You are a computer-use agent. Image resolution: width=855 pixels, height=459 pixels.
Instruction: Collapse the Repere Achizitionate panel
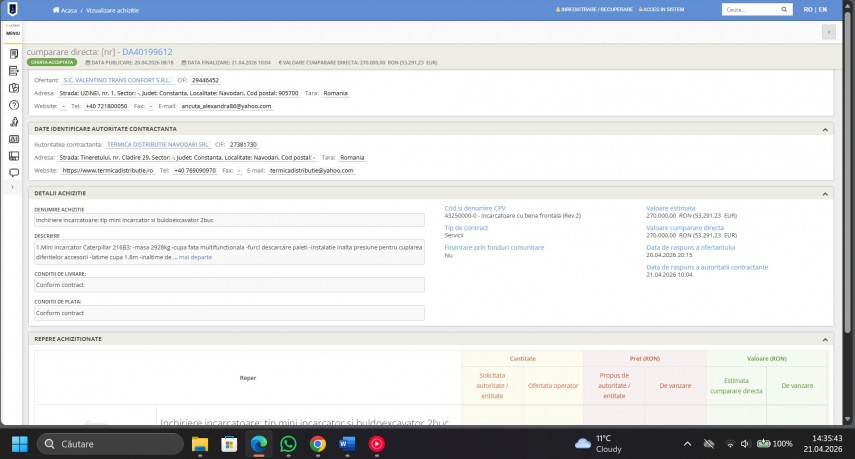[x=825, y=339]
